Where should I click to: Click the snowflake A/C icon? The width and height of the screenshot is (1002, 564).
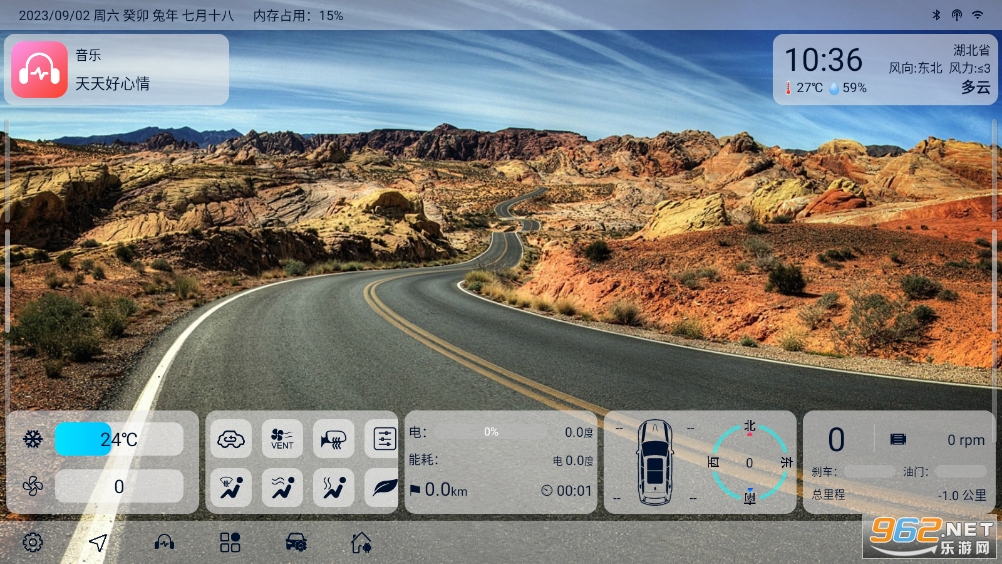coord(33,439)
